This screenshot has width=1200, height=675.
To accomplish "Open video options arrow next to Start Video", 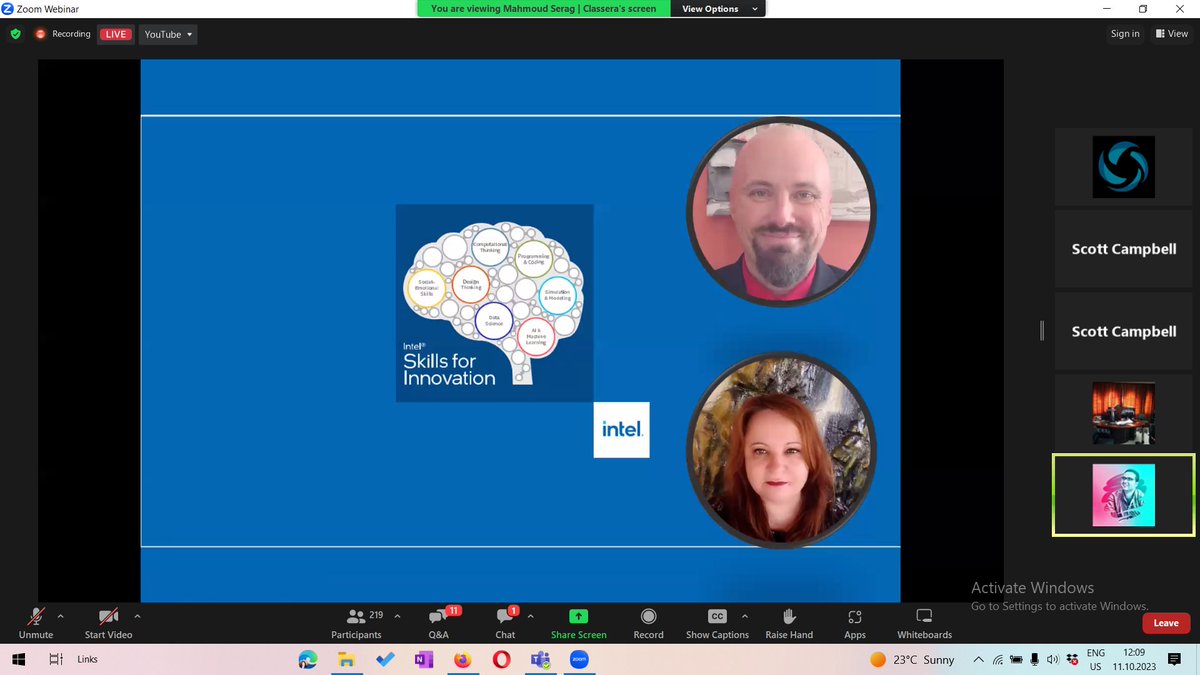I will coord(137,616).
